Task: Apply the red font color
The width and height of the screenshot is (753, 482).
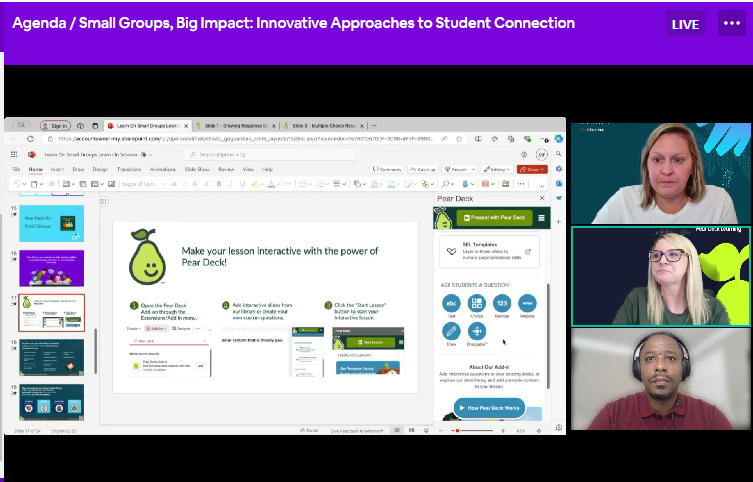Action: click(271, 184)
